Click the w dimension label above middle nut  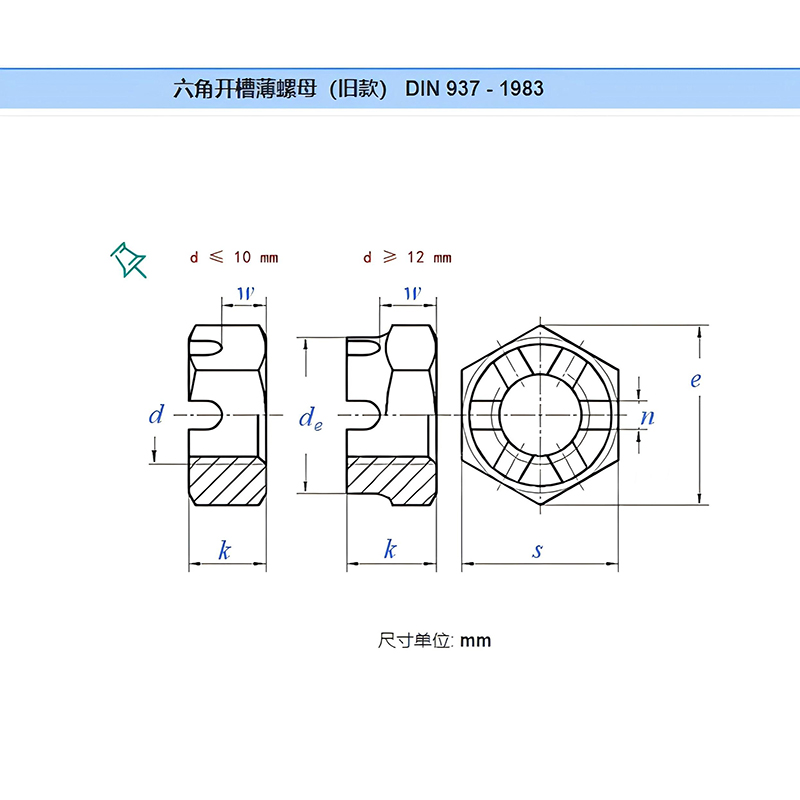click(x=412, y=293)
